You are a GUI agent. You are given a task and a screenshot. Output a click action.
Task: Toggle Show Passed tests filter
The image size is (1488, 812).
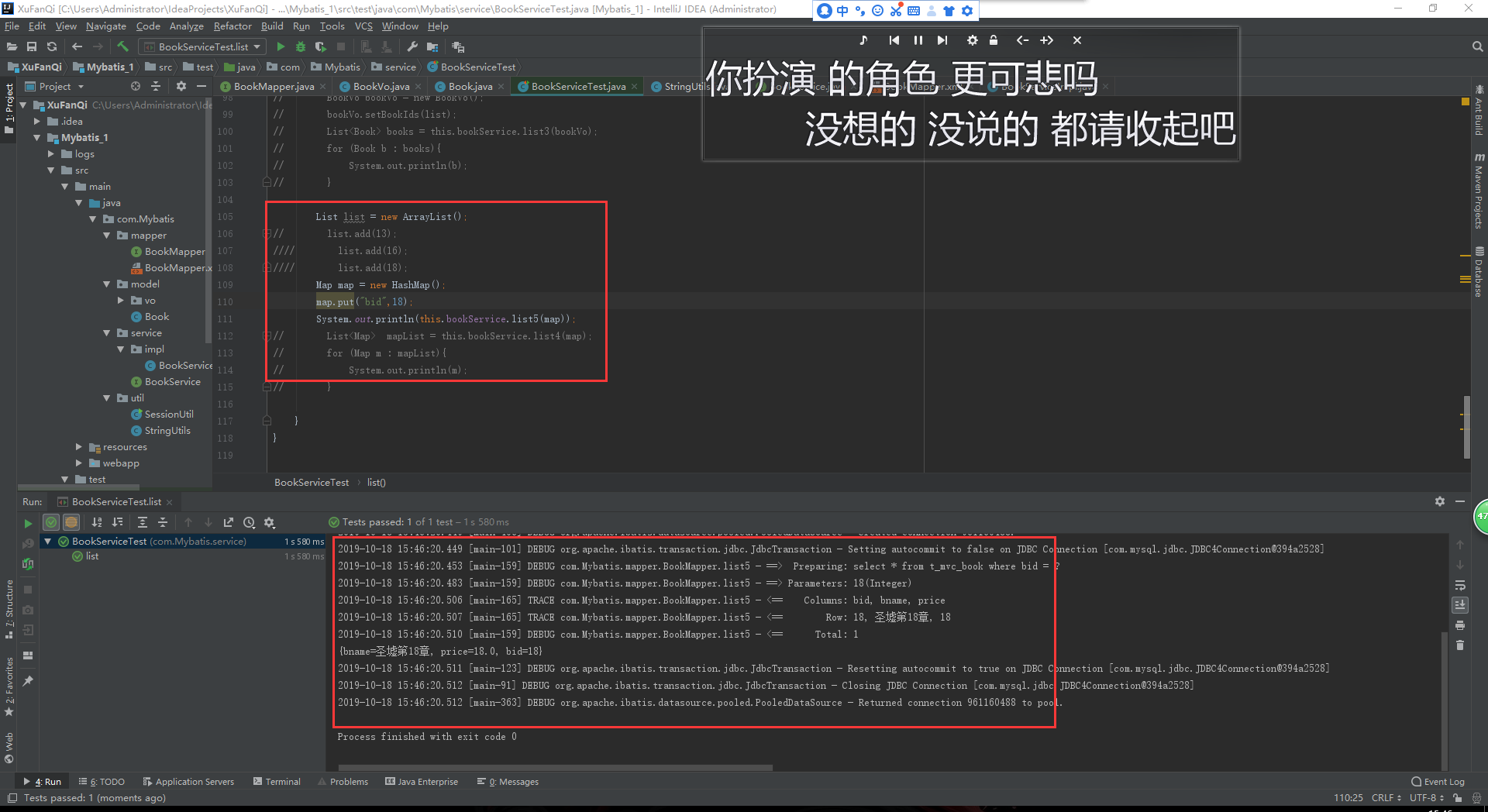pos(50,523)
